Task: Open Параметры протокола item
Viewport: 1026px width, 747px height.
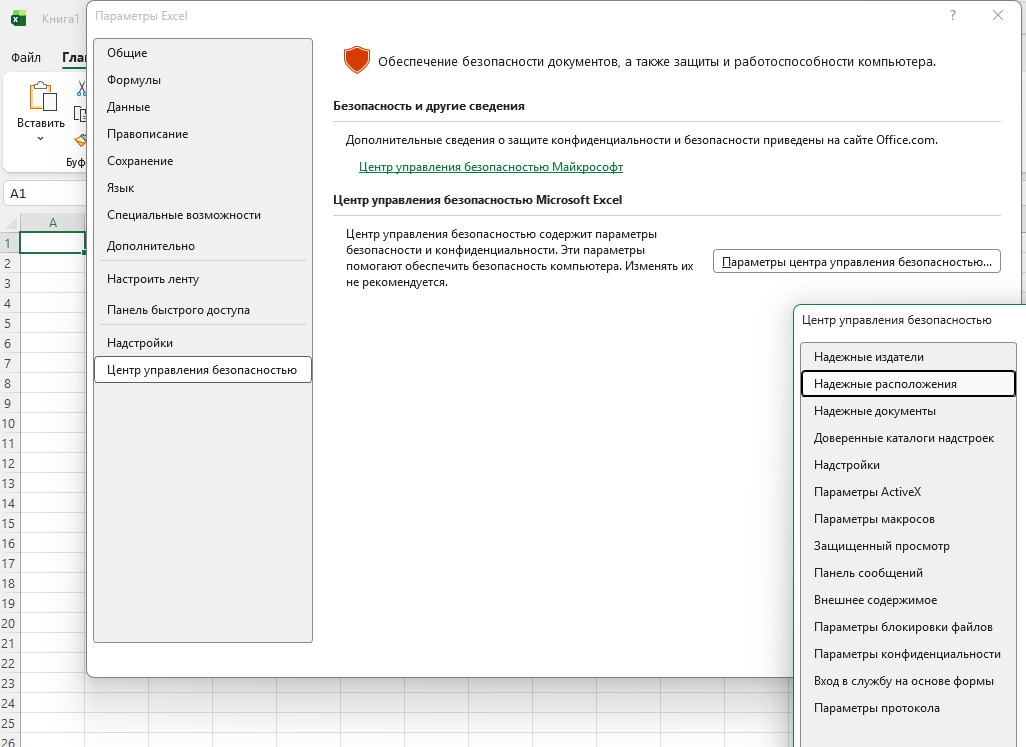Action: pos(908,708)
